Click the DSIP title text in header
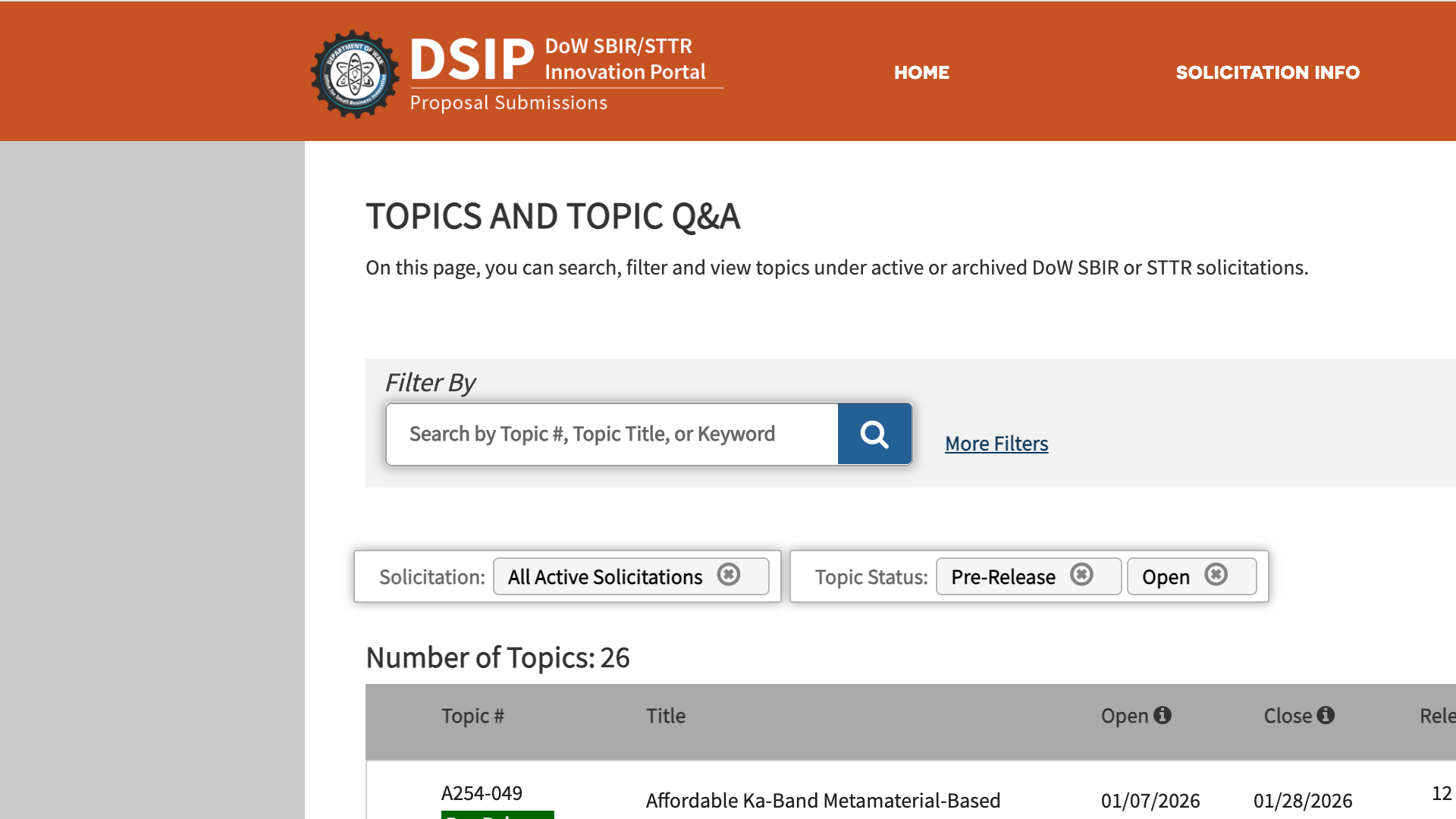Image resolution: width=1456 pixels, height=819 pixels. tap(472, 59)
